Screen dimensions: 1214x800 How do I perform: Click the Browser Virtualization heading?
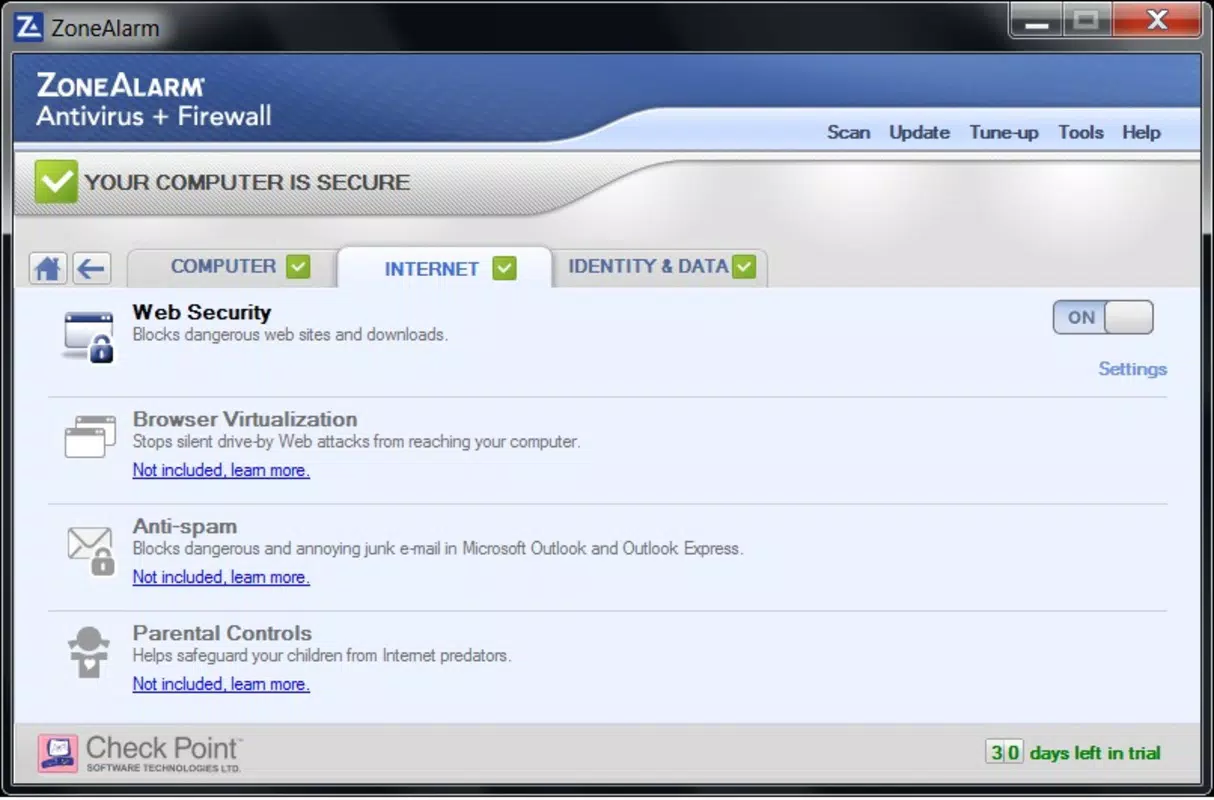pyautogui.click(x=245, y=419)
